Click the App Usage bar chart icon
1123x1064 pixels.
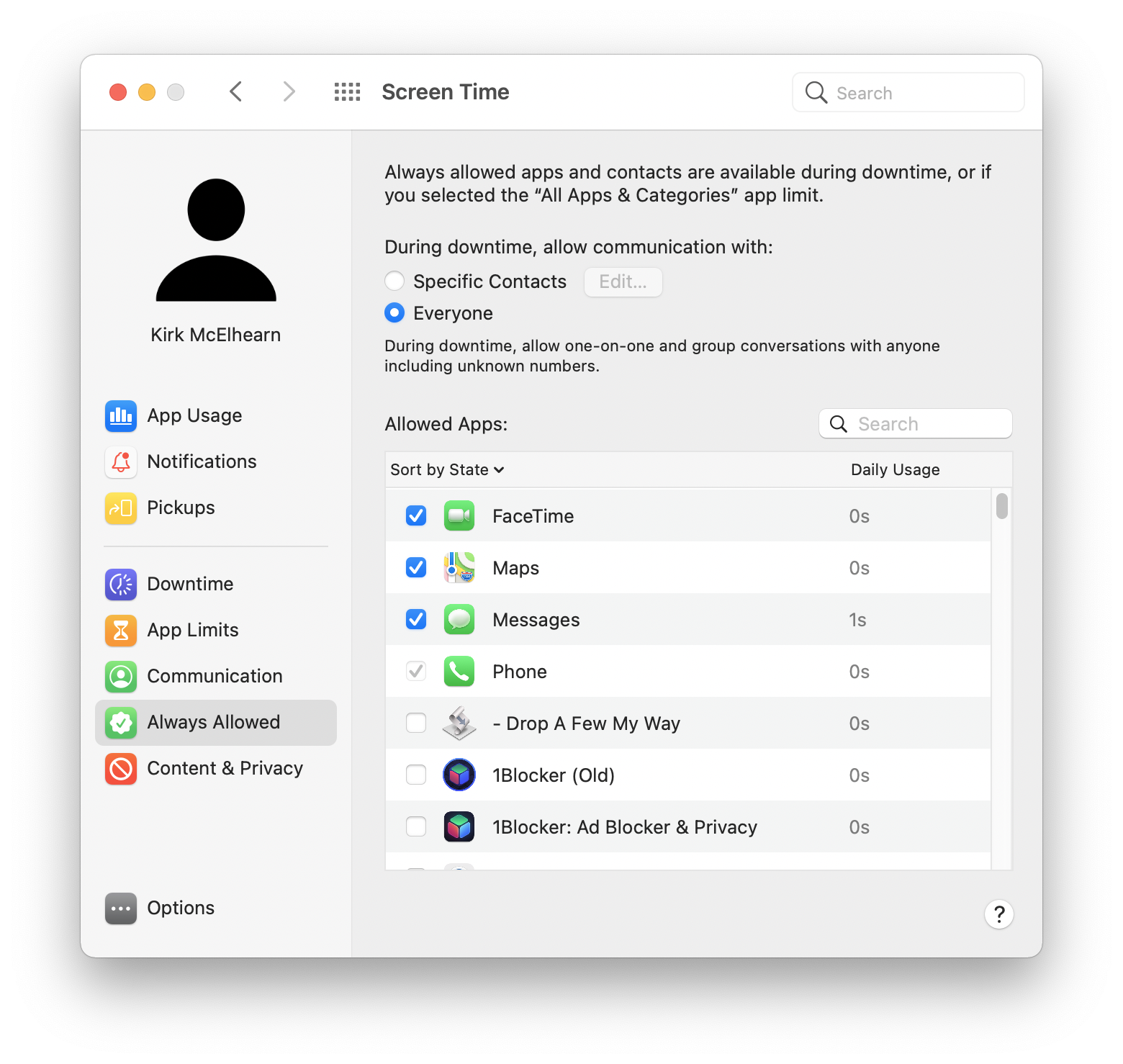[x=121, y=416]
